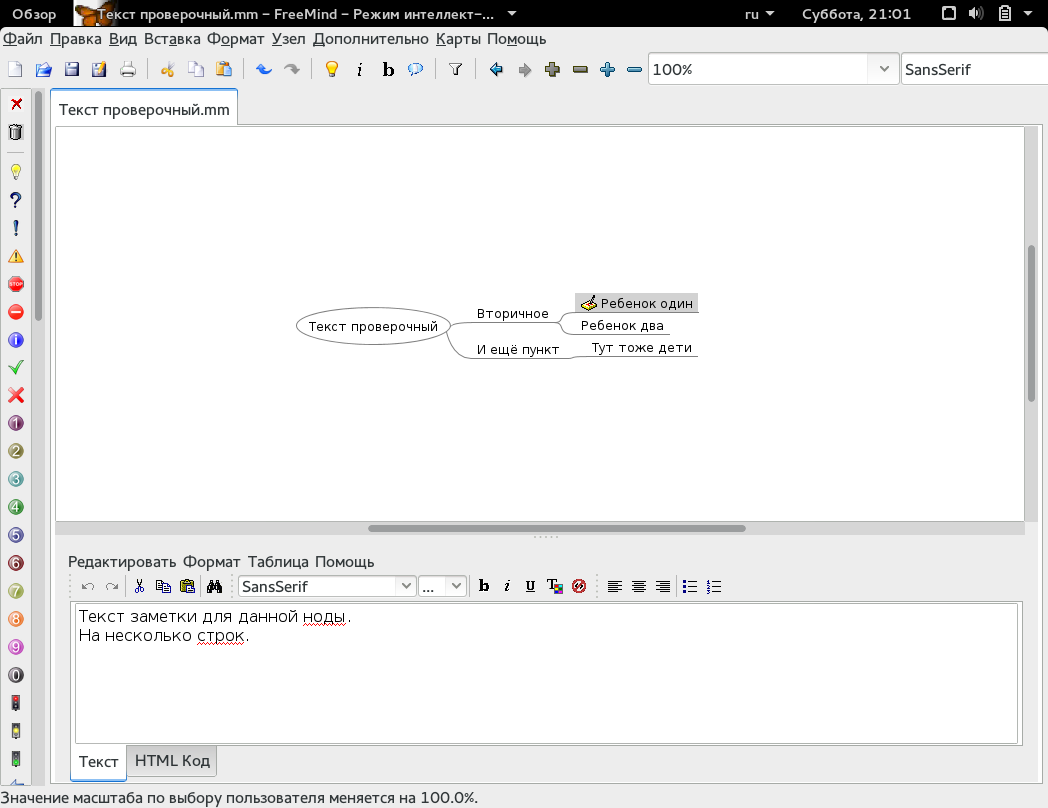The width and height of the screenshot is (1048, 808).
Task: Add blue info icon to node
Action: (16, 340)
